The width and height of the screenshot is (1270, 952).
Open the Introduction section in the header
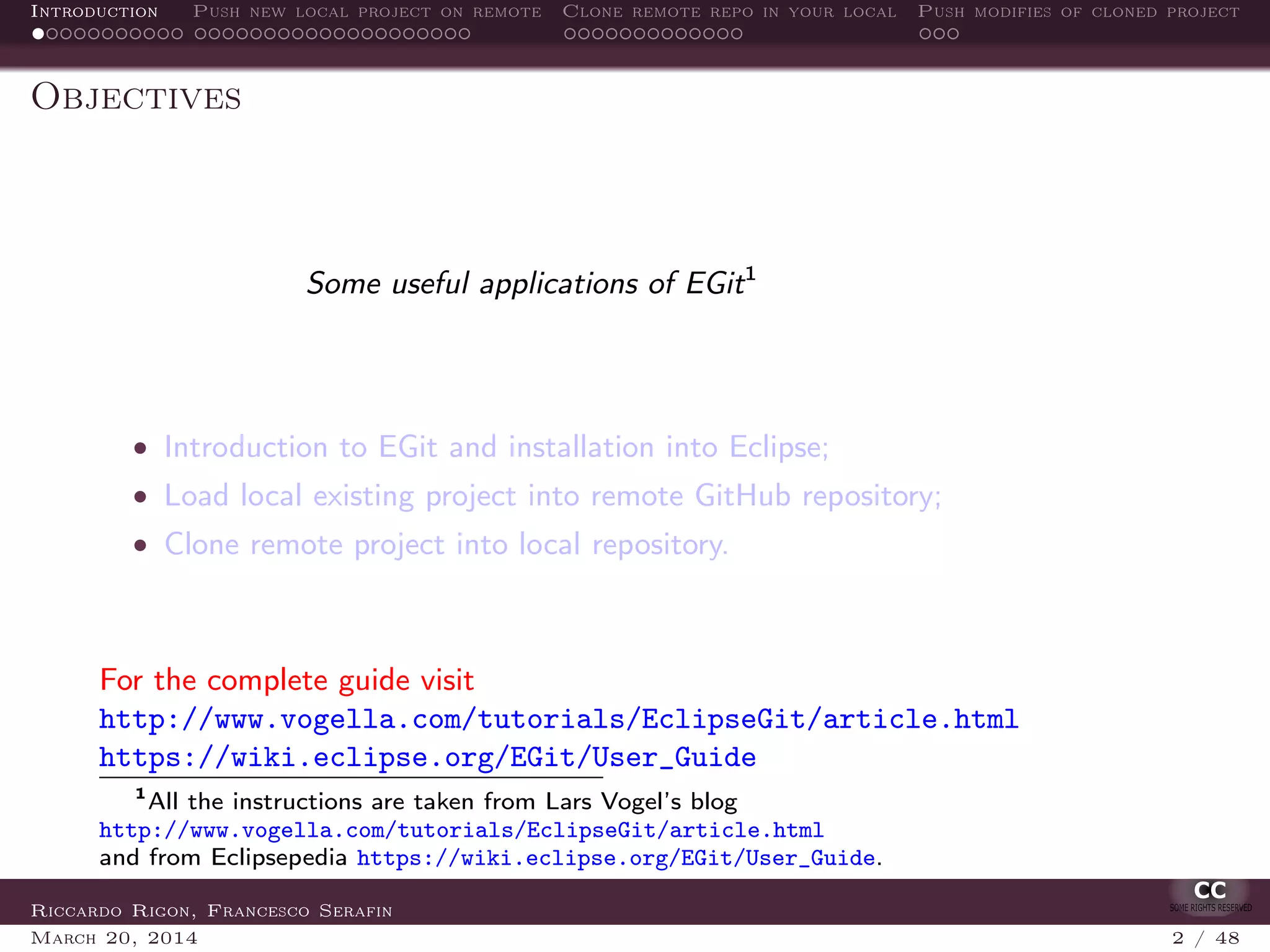click(94, 12)
